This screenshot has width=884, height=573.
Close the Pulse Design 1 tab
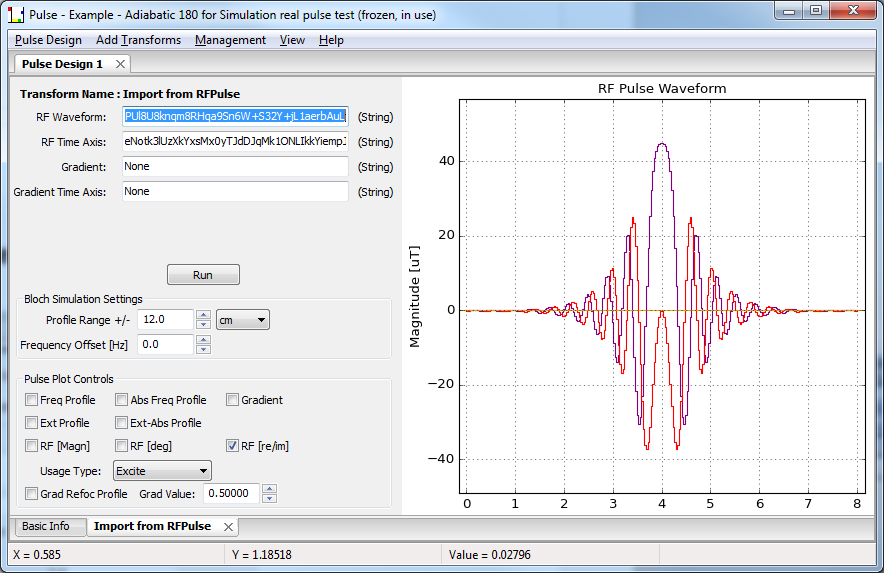tap(120, 64)
